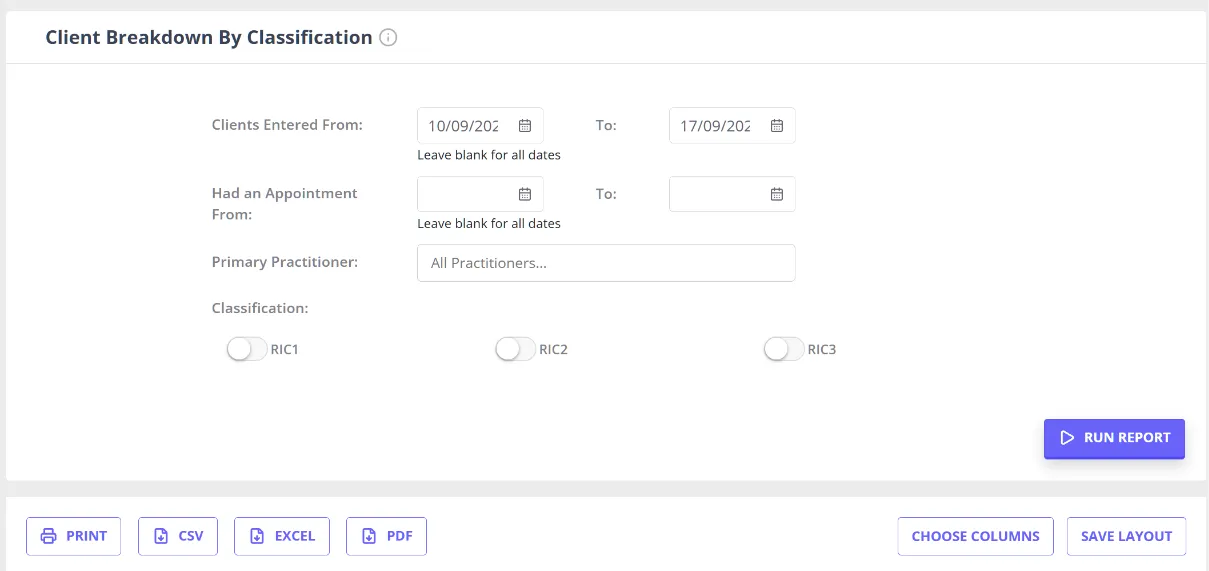The image size is (1209, 571).
Task: Open calendar for Had an Appointment To date
Action: click(777, 194)
